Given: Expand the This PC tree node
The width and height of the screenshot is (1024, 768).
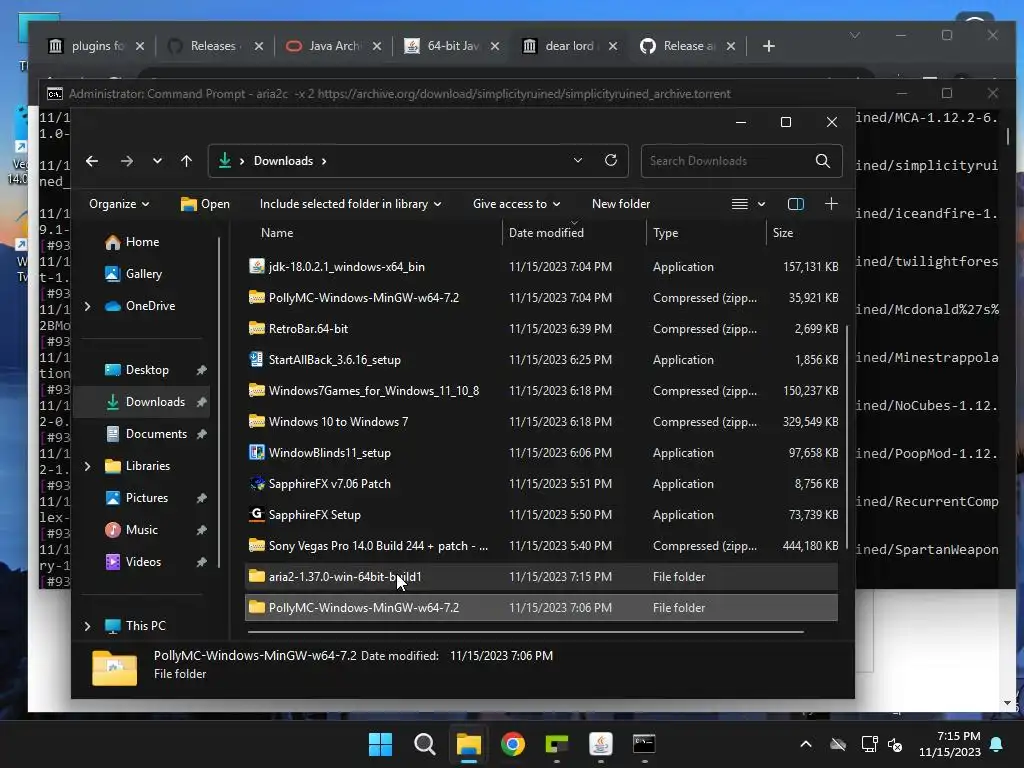Looking at the screenshot, I should (88, 626).
